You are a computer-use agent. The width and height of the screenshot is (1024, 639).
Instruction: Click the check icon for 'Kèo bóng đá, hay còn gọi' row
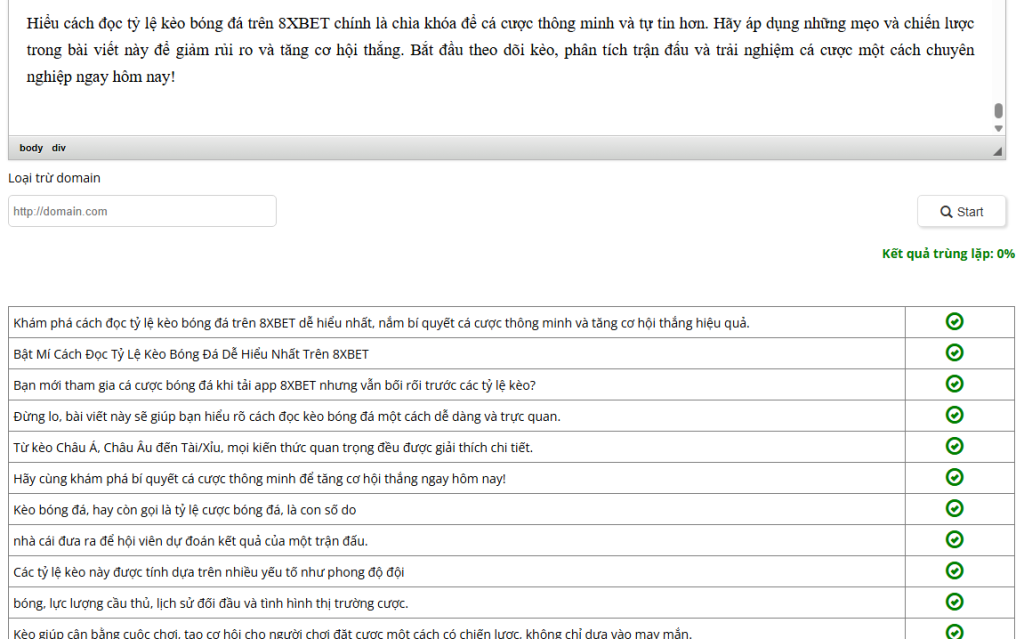[x=954, y=508]
